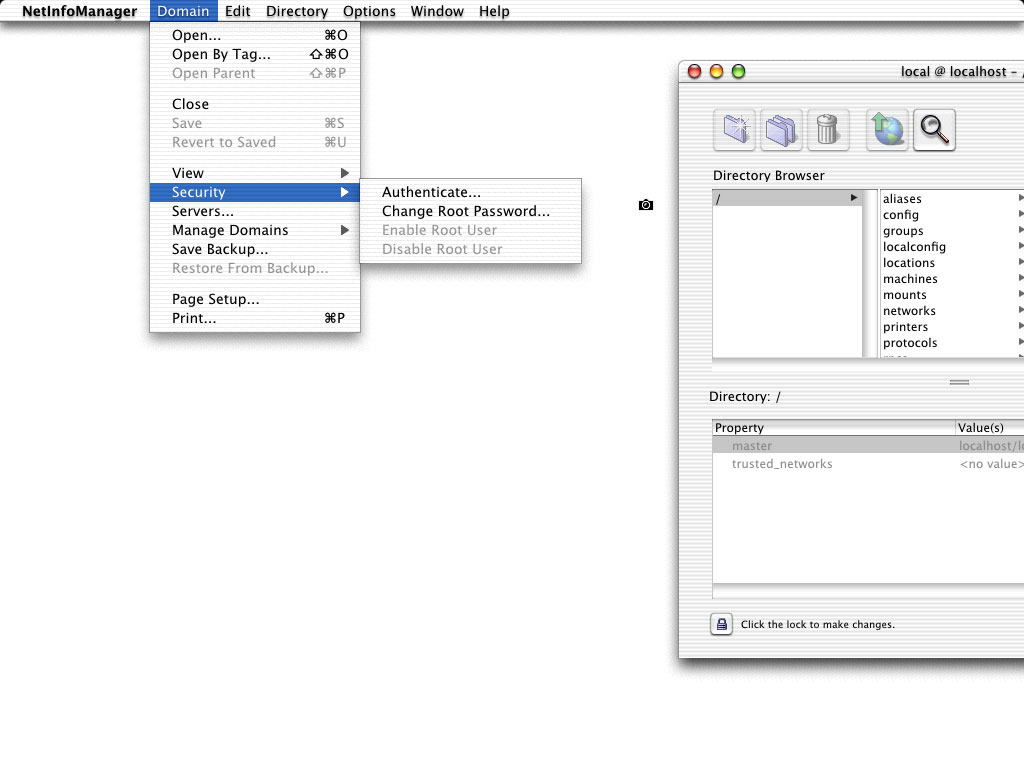This screenshot has width=1024, height=768.
Task: Expand the Manage Domains submenu
Action: [x=255, y=230]
